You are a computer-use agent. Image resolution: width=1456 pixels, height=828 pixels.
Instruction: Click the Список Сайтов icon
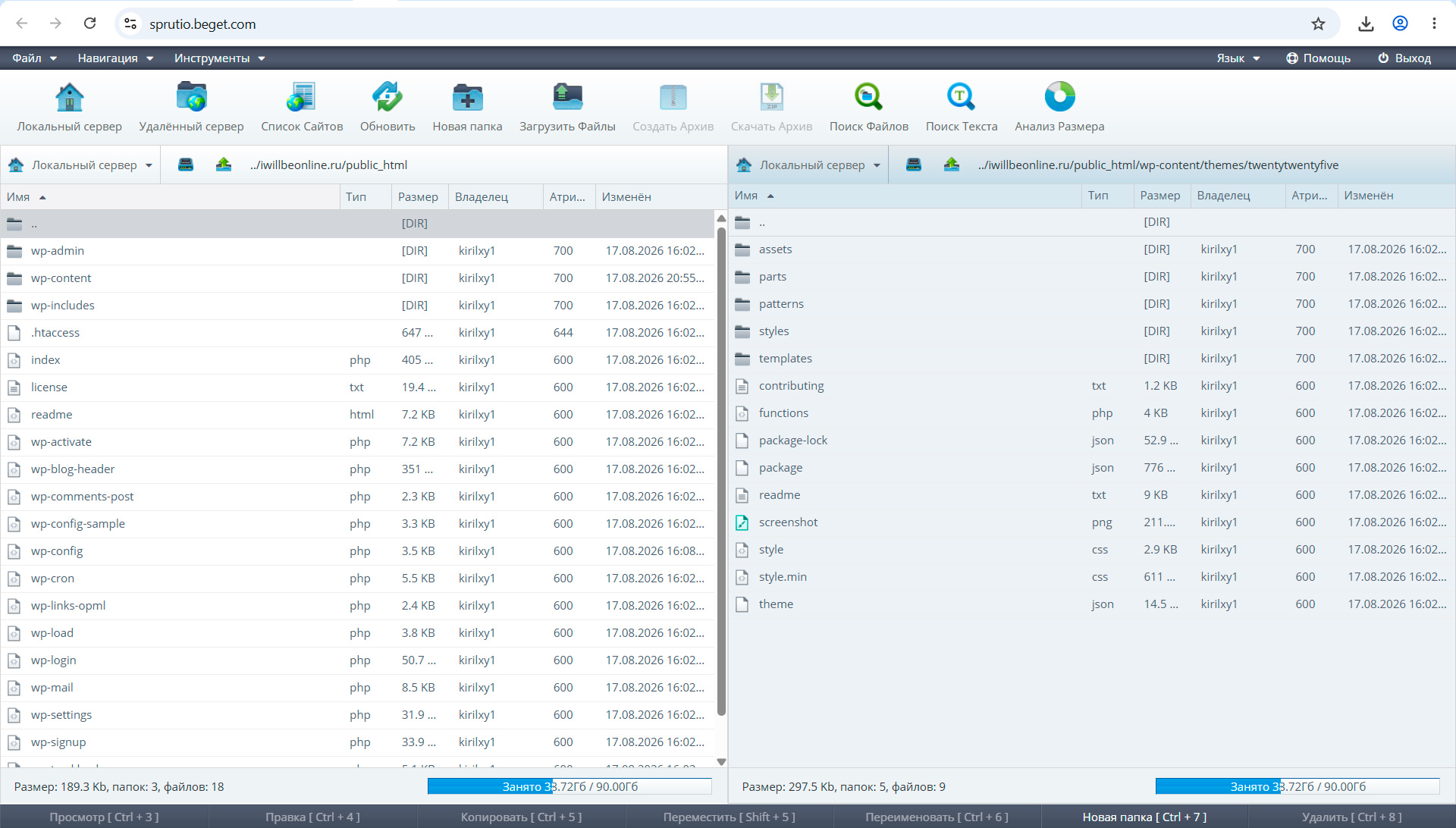click(301, 97)
